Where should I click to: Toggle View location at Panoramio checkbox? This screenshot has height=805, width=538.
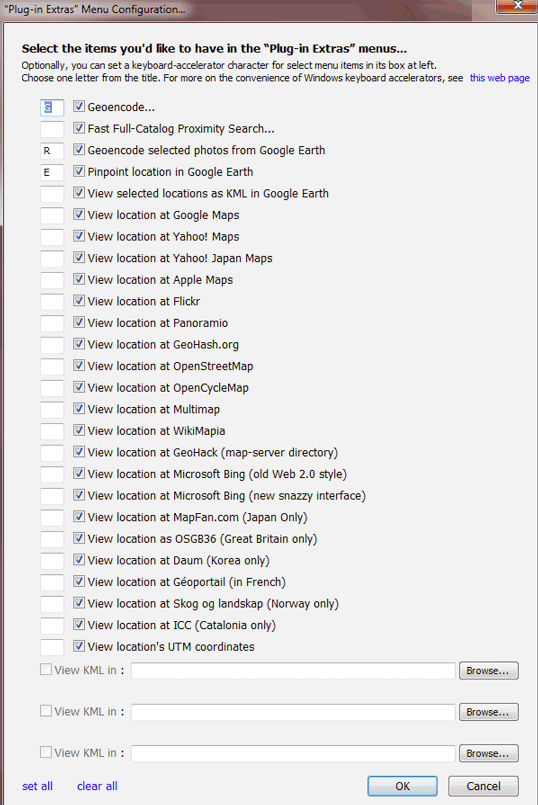click(x=79, y=322)
